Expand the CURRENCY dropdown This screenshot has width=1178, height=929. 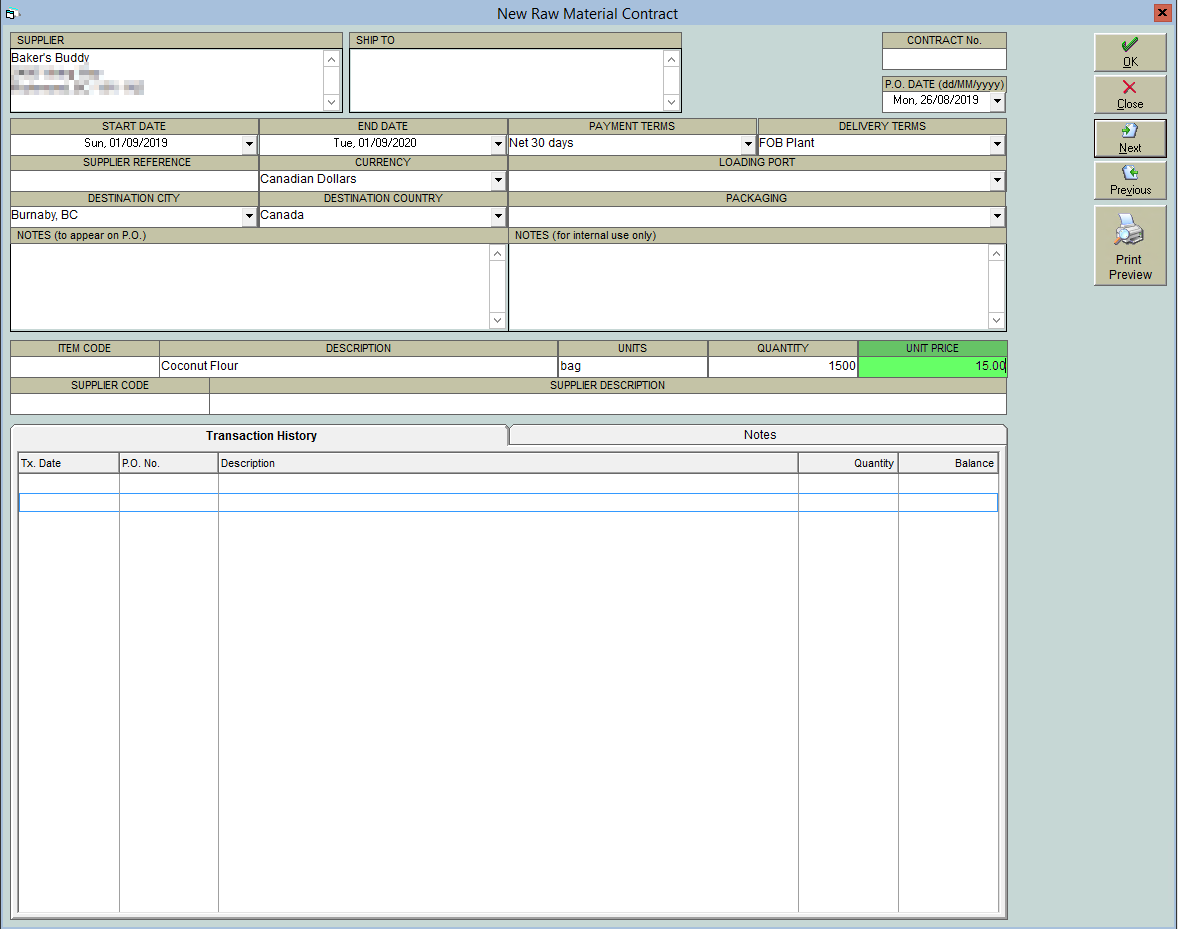pos(498,179)
